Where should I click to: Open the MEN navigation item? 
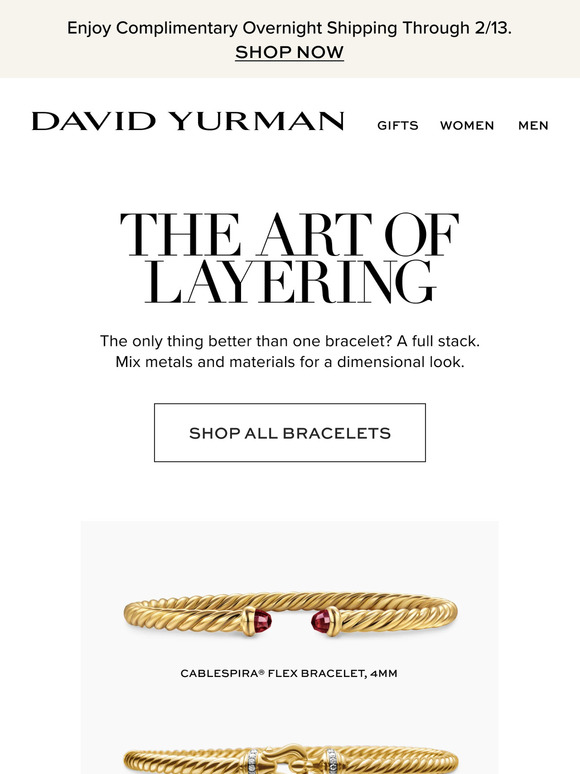point(533,126)
